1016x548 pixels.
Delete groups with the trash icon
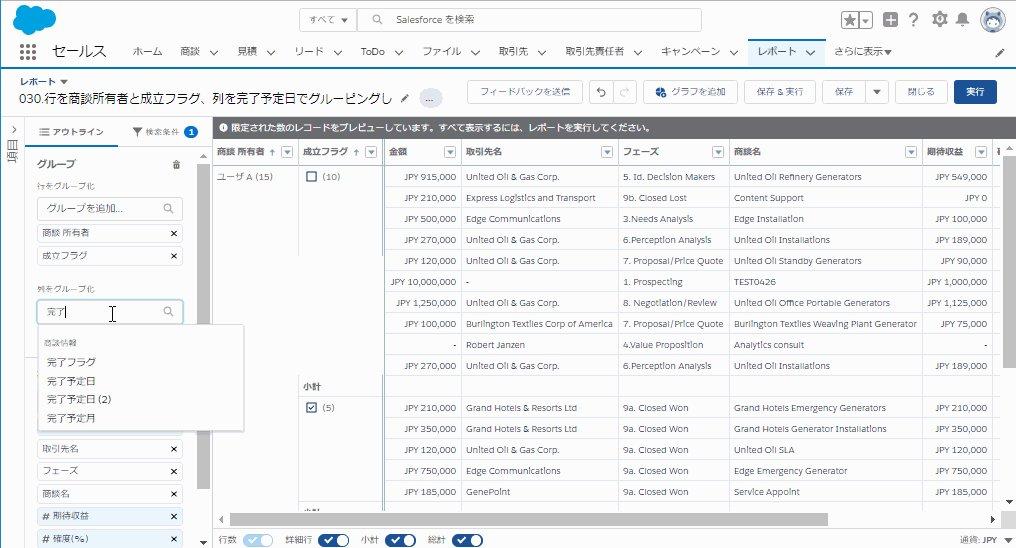pos(176,165)
